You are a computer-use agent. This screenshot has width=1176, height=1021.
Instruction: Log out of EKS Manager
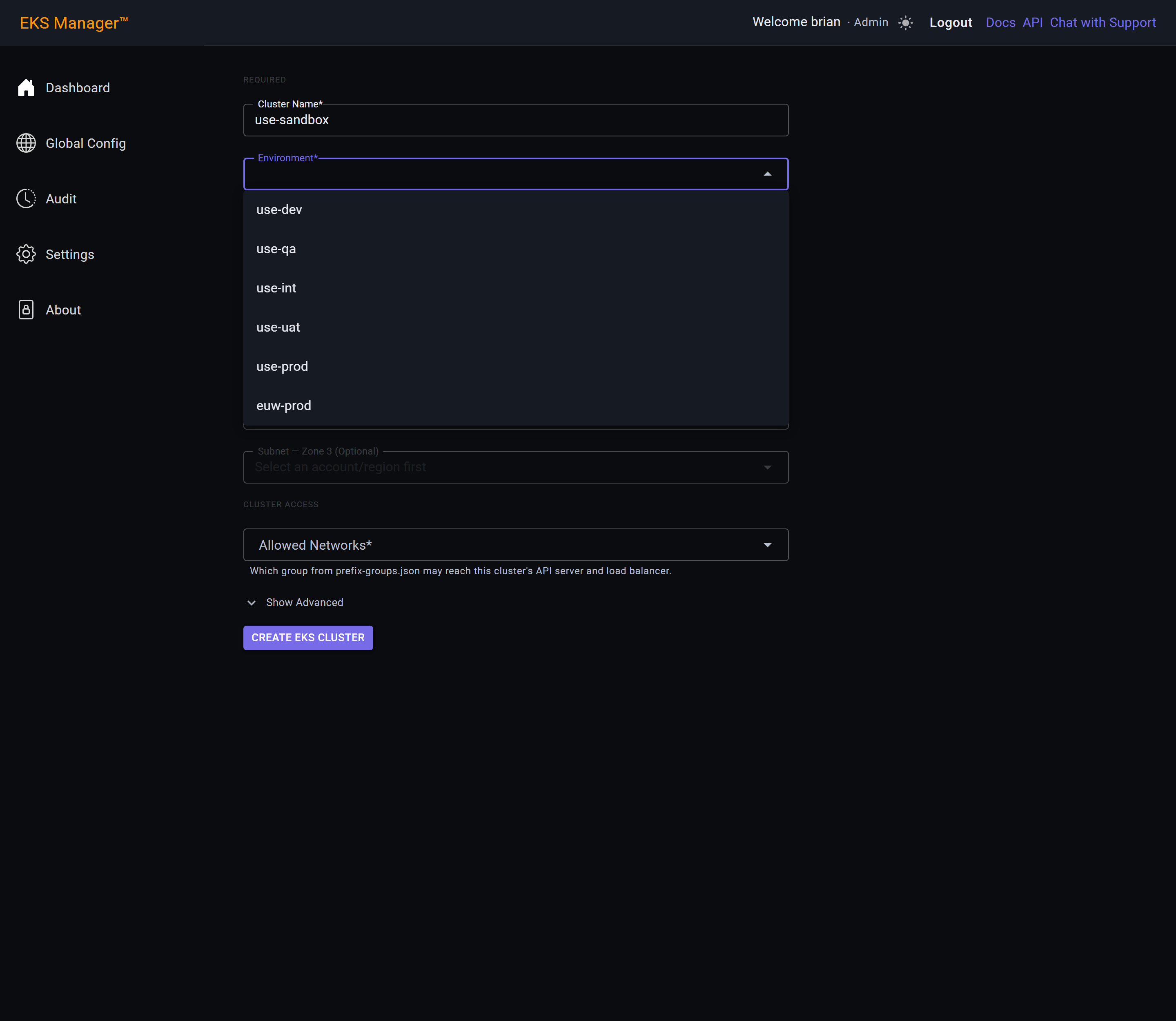950,23
